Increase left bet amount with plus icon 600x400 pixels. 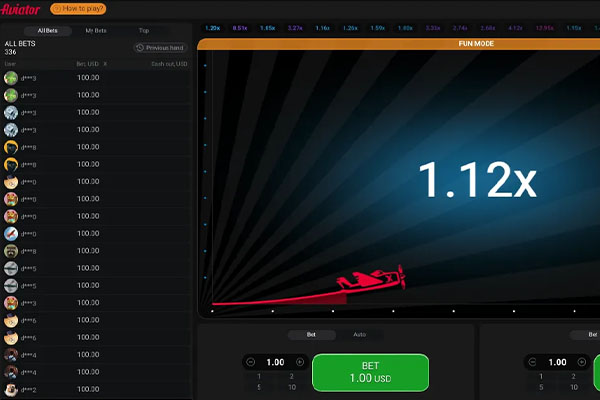coord(300,362)
